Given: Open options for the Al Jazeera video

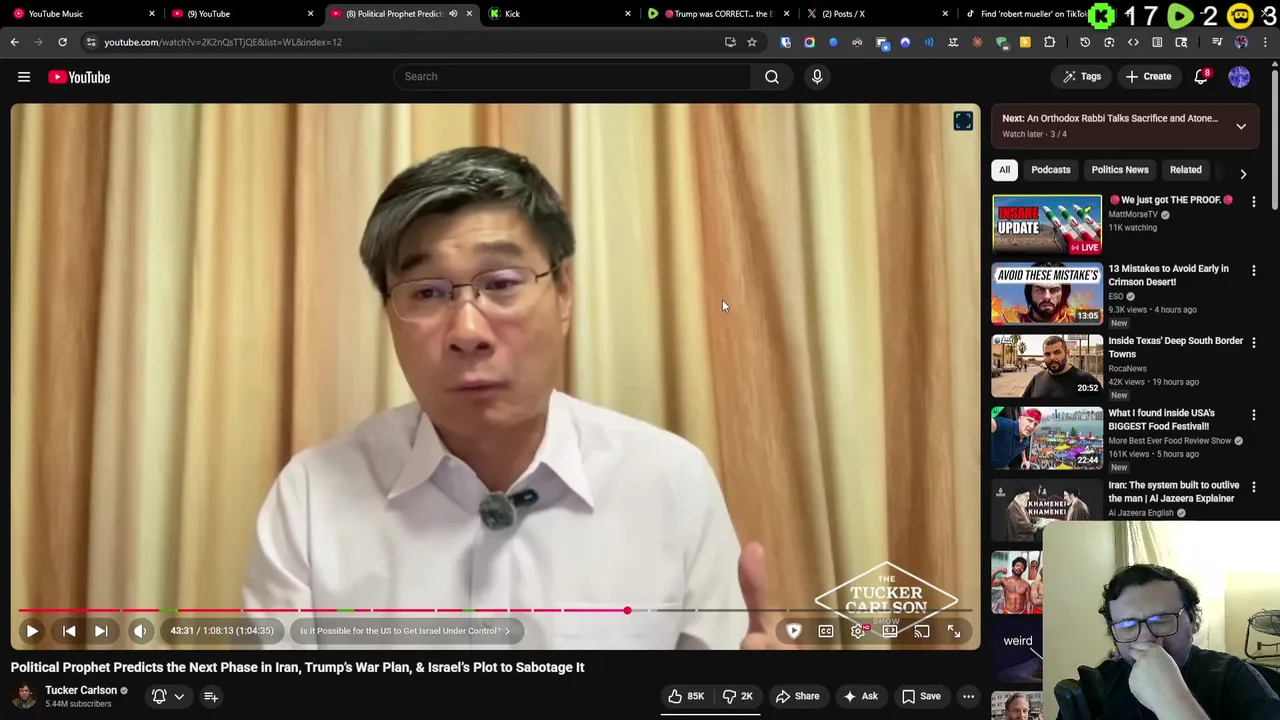Looking at the screenshot, I should click(1253, 487).
